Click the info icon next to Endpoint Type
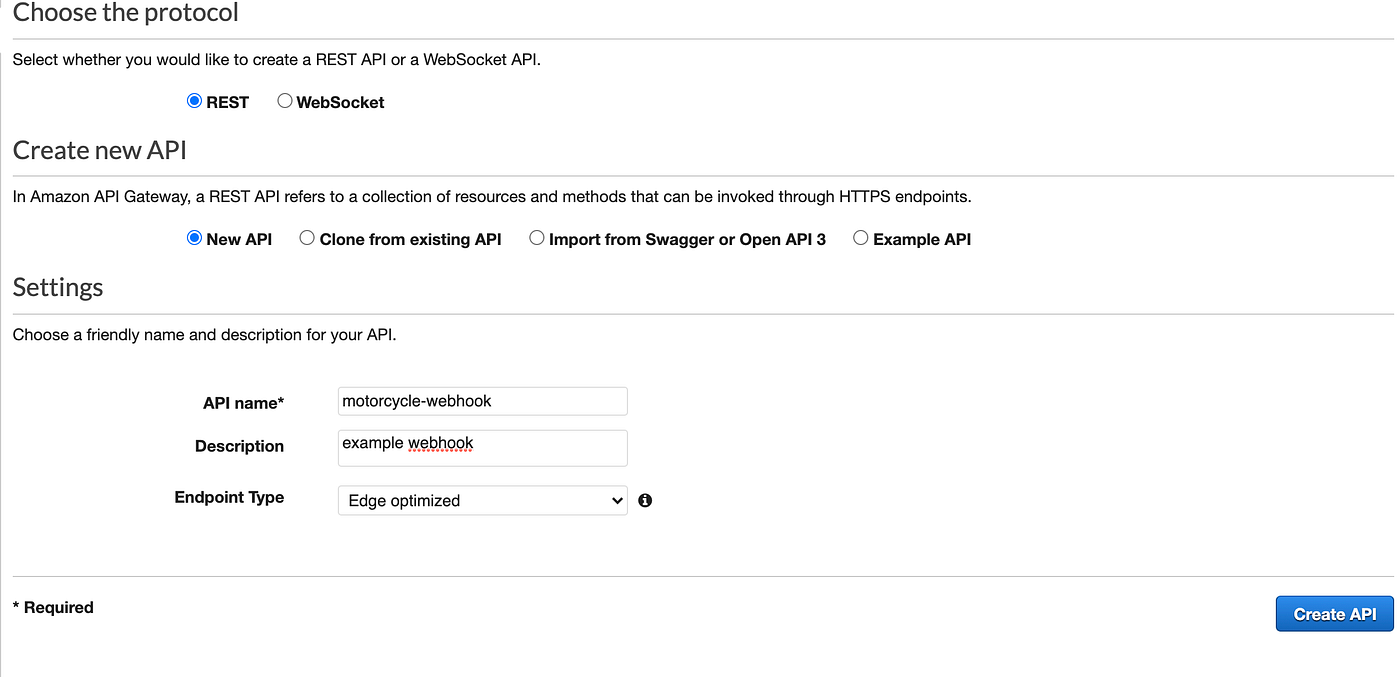Viewport: 1400px width, 677px height. (x=645, y=500)
